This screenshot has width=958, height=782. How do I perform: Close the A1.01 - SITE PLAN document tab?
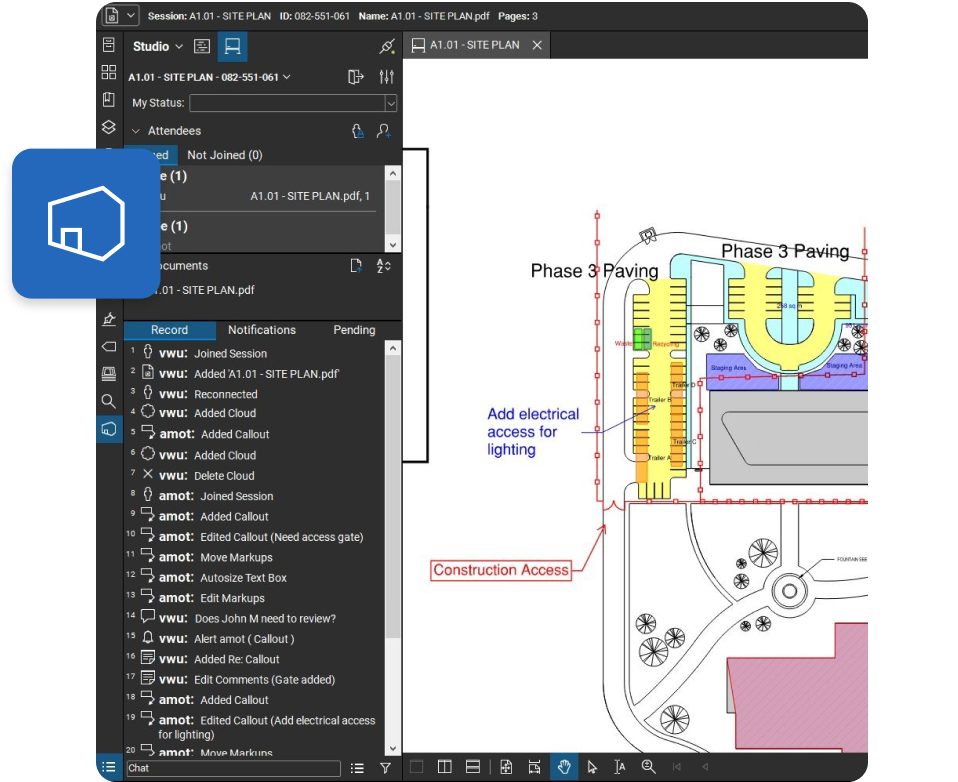coord(537,45)
